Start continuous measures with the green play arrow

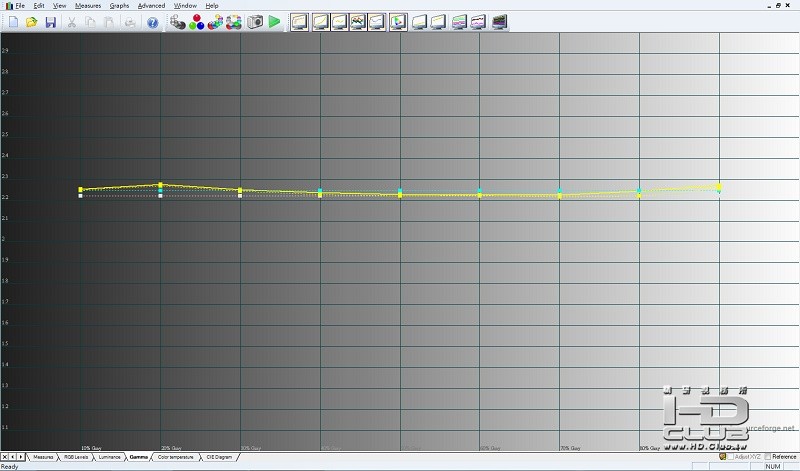[274, 21]
